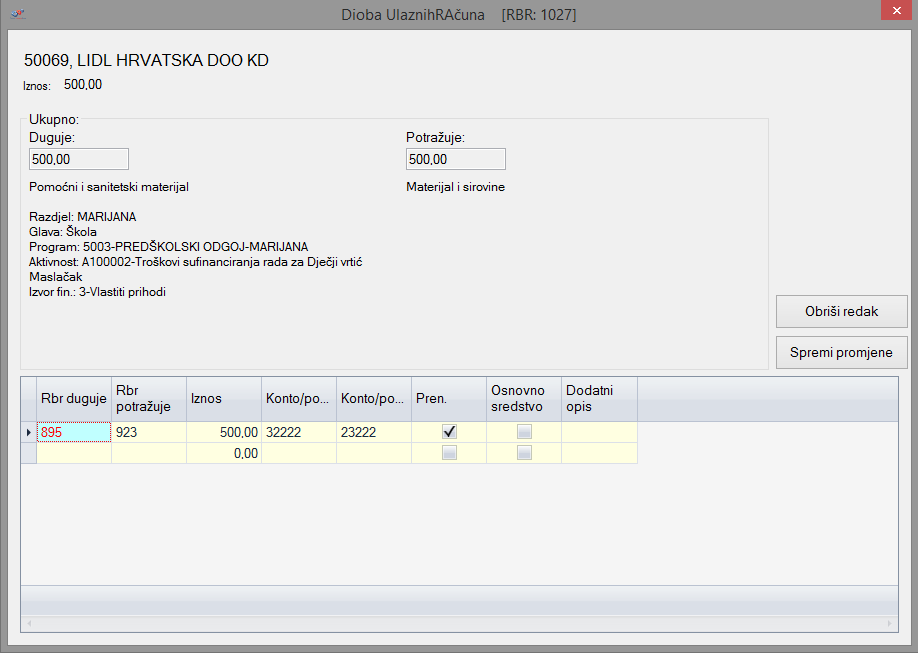
Task: Click the Spremi promjene button
Action: click(x=841, y=352)
